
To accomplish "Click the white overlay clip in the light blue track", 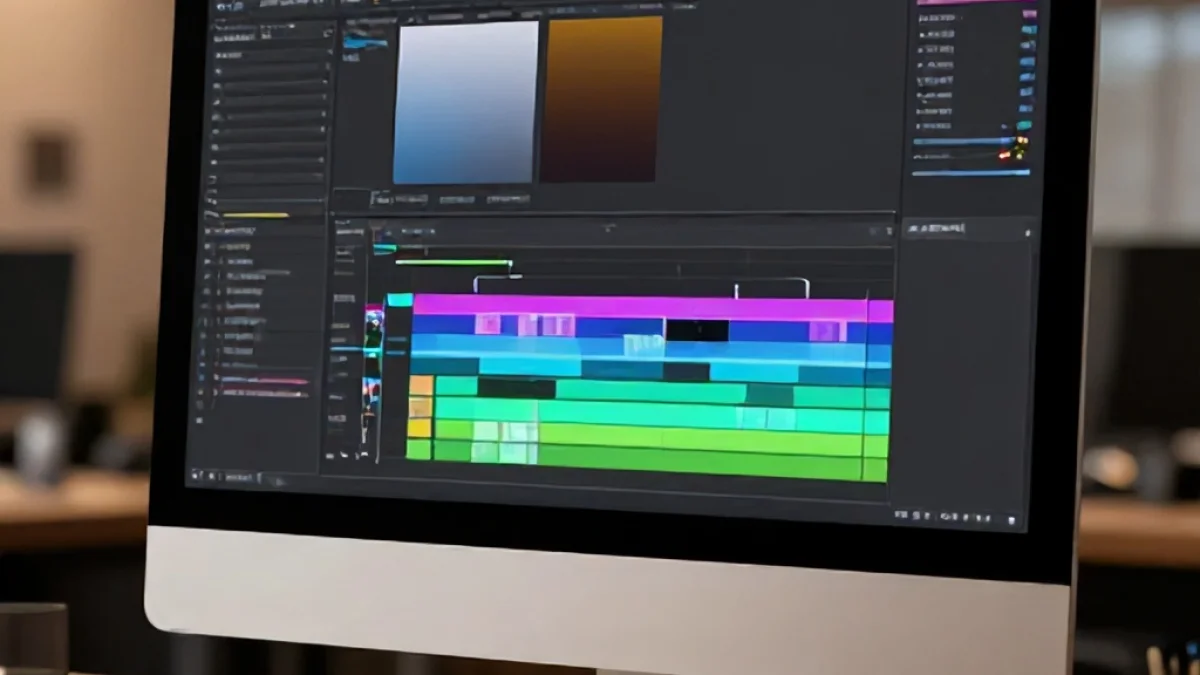I will coord(644,345).
